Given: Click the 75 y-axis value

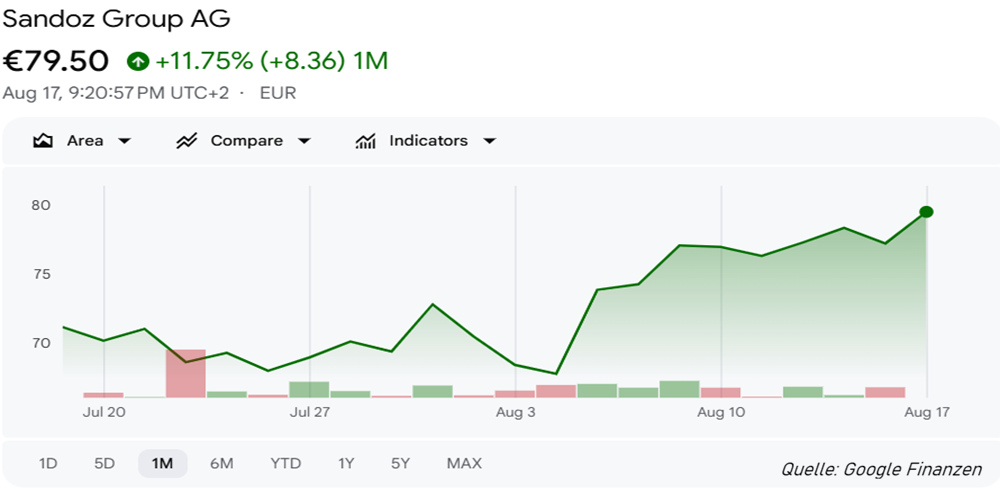Looking at the screenshot, I should [x=41, y=274].
